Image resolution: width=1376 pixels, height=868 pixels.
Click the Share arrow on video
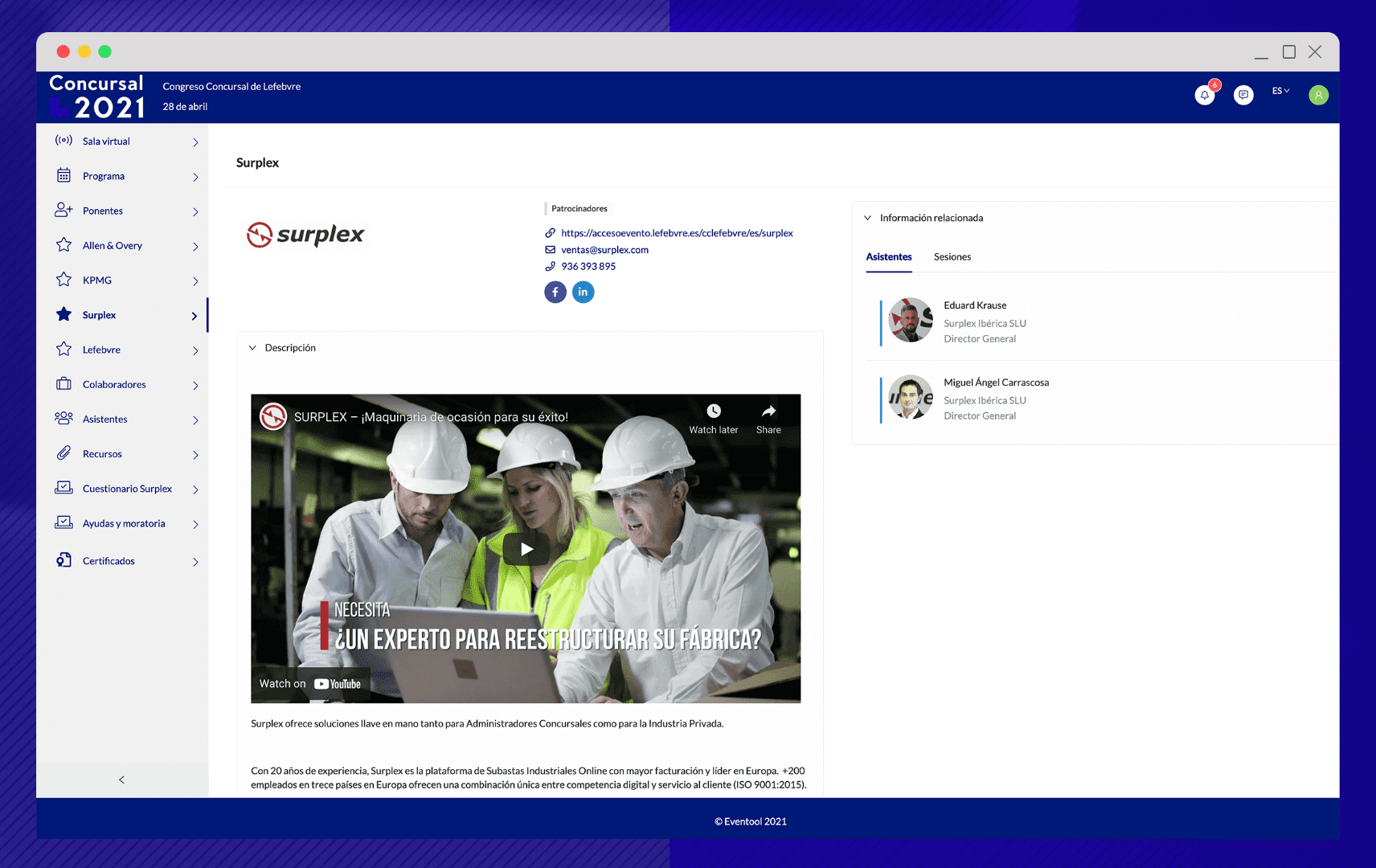[769, 411]
